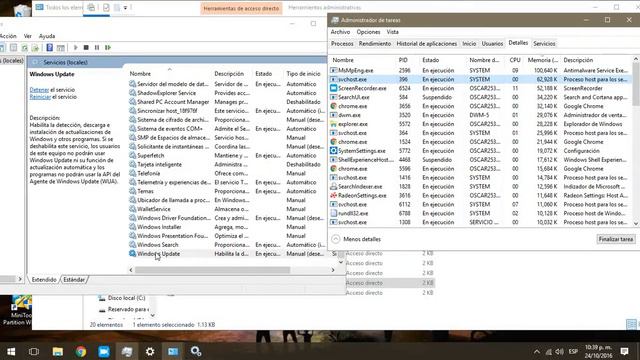This screenshot has width=640, height=360.
Task: Open Opciones menu in Task Manager
Action: (x=368, y=32)
